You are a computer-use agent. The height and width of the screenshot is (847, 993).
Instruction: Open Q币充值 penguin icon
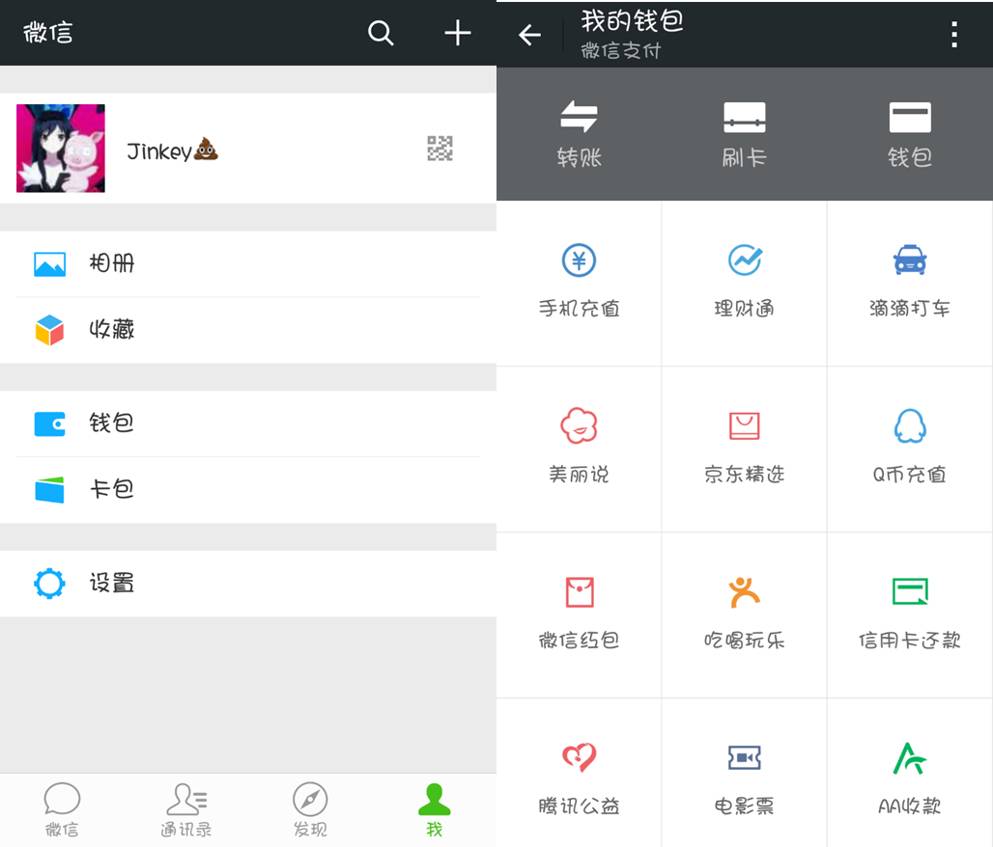click(x=910, y=426)
